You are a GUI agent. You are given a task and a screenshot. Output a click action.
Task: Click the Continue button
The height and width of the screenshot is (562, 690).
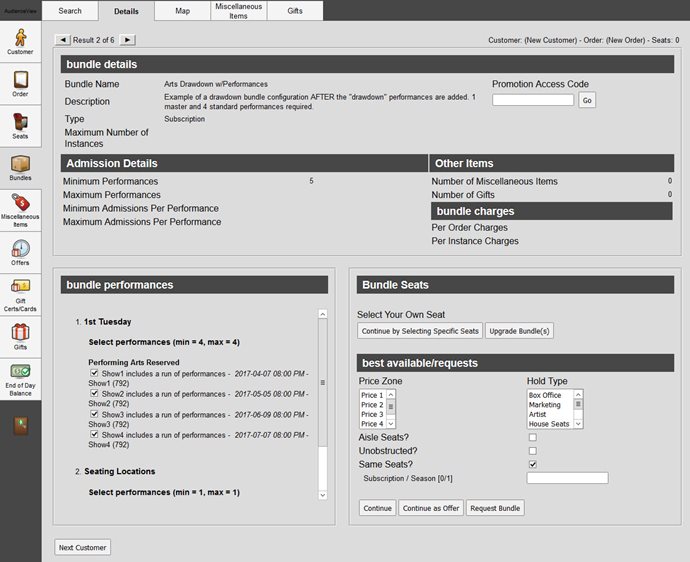click(377, 508)
